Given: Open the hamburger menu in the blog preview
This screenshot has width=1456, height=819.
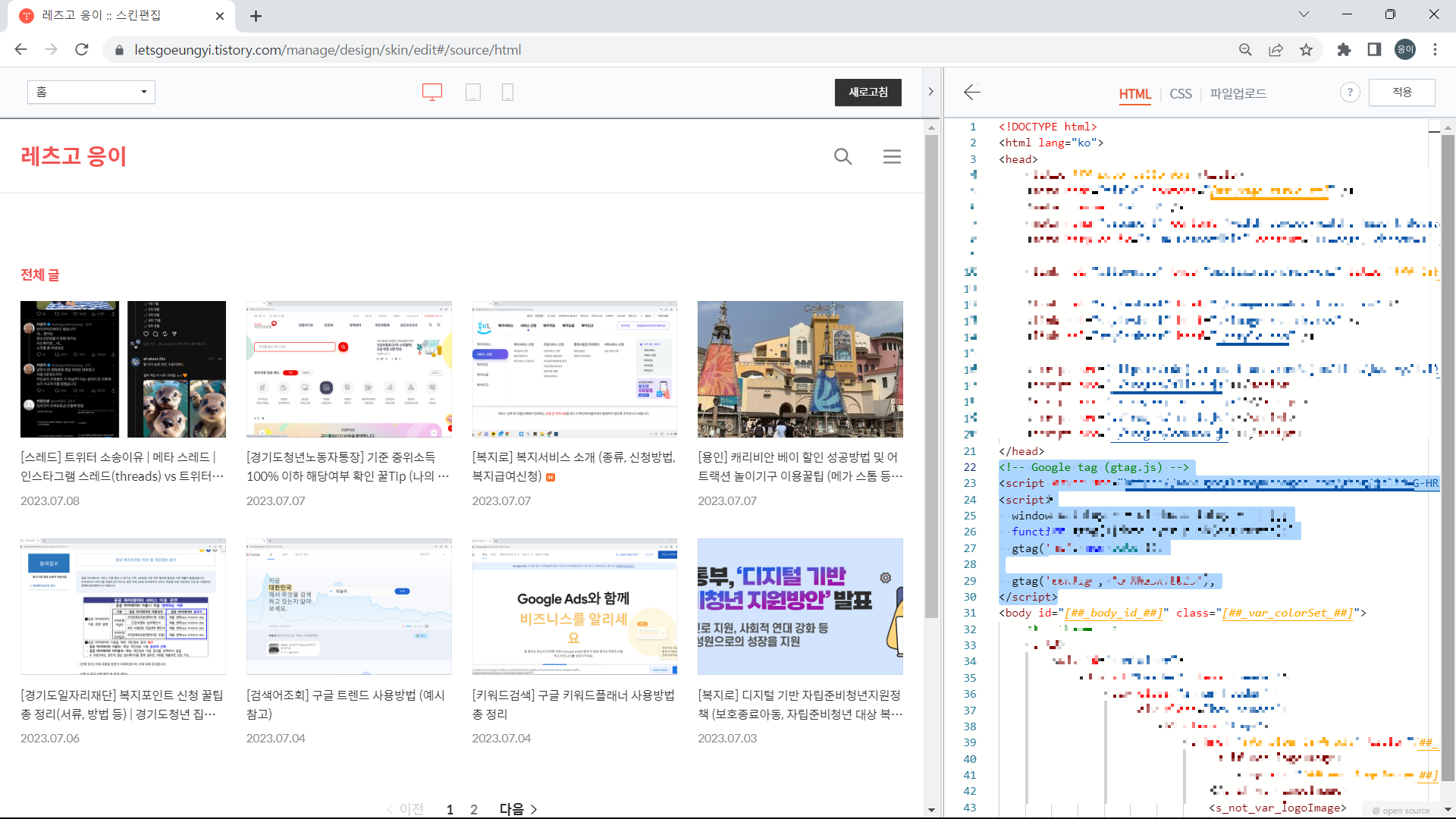Looking at the screenshot, I should [893, 157].
